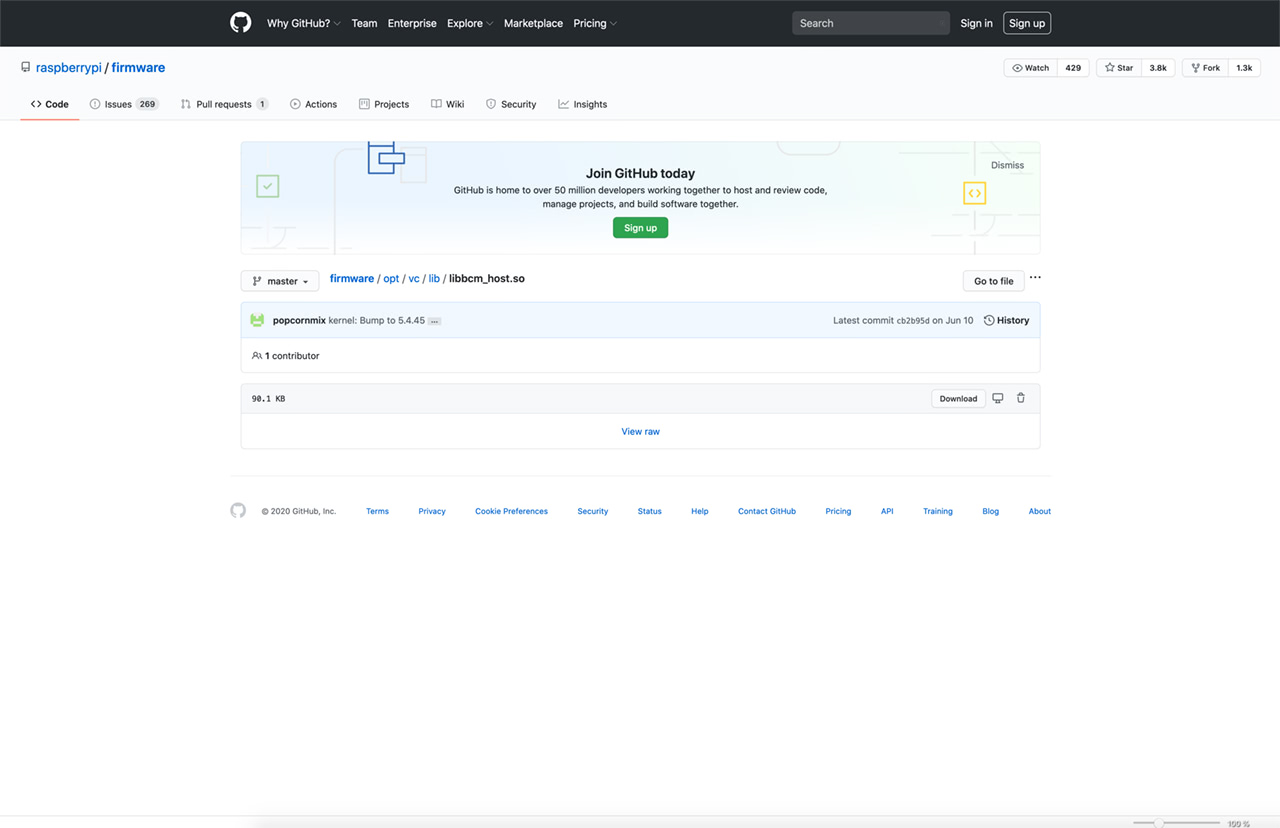This screenshot has width=1280, height=828.
Task: Open the Cookie Preferences link
Action: (511, 511)
